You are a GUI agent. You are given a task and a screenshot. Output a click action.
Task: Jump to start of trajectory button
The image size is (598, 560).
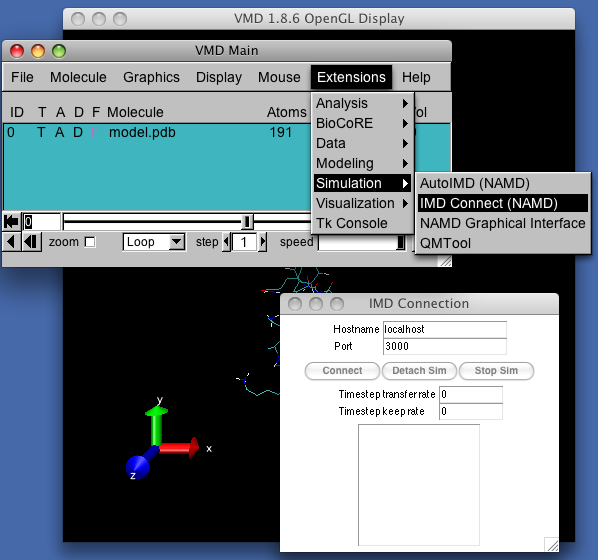[11, 221]
